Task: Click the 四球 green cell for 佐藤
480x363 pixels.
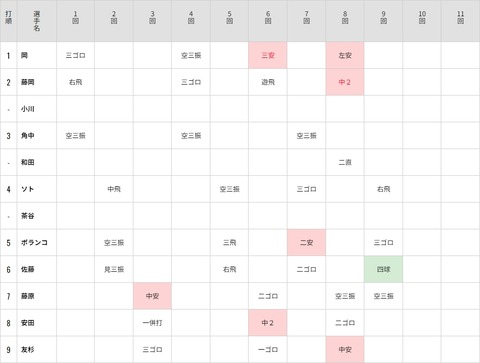Action: click(383, 269)
